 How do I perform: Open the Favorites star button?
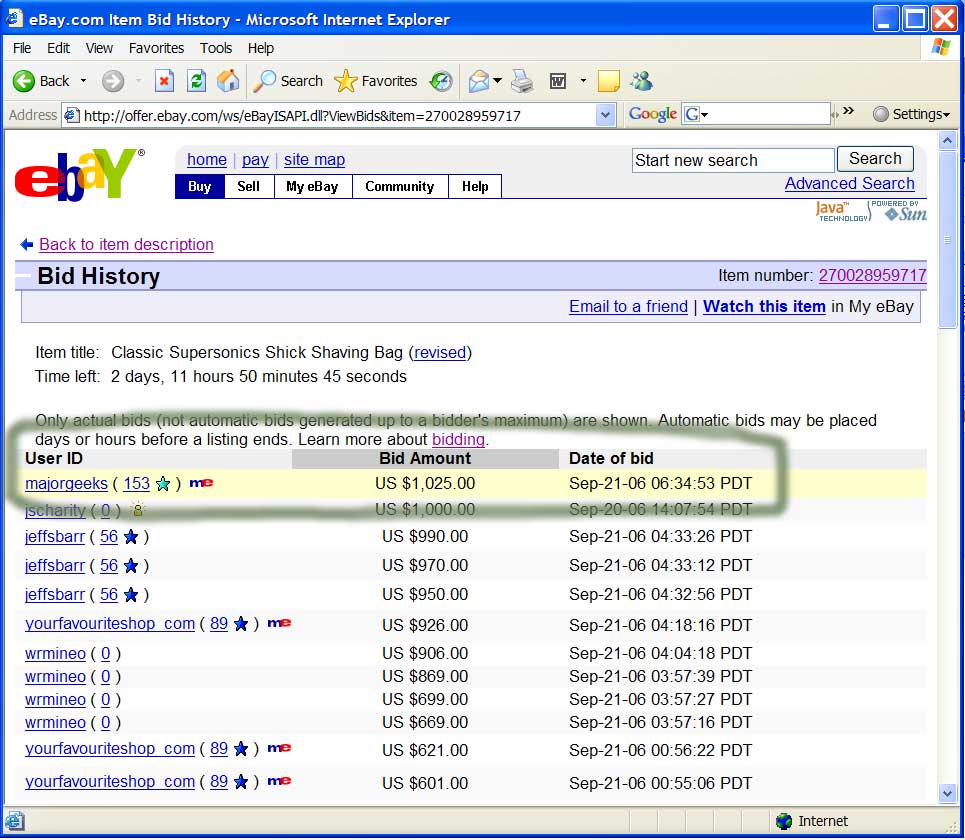pyautogui.click(x=376, y=81)
